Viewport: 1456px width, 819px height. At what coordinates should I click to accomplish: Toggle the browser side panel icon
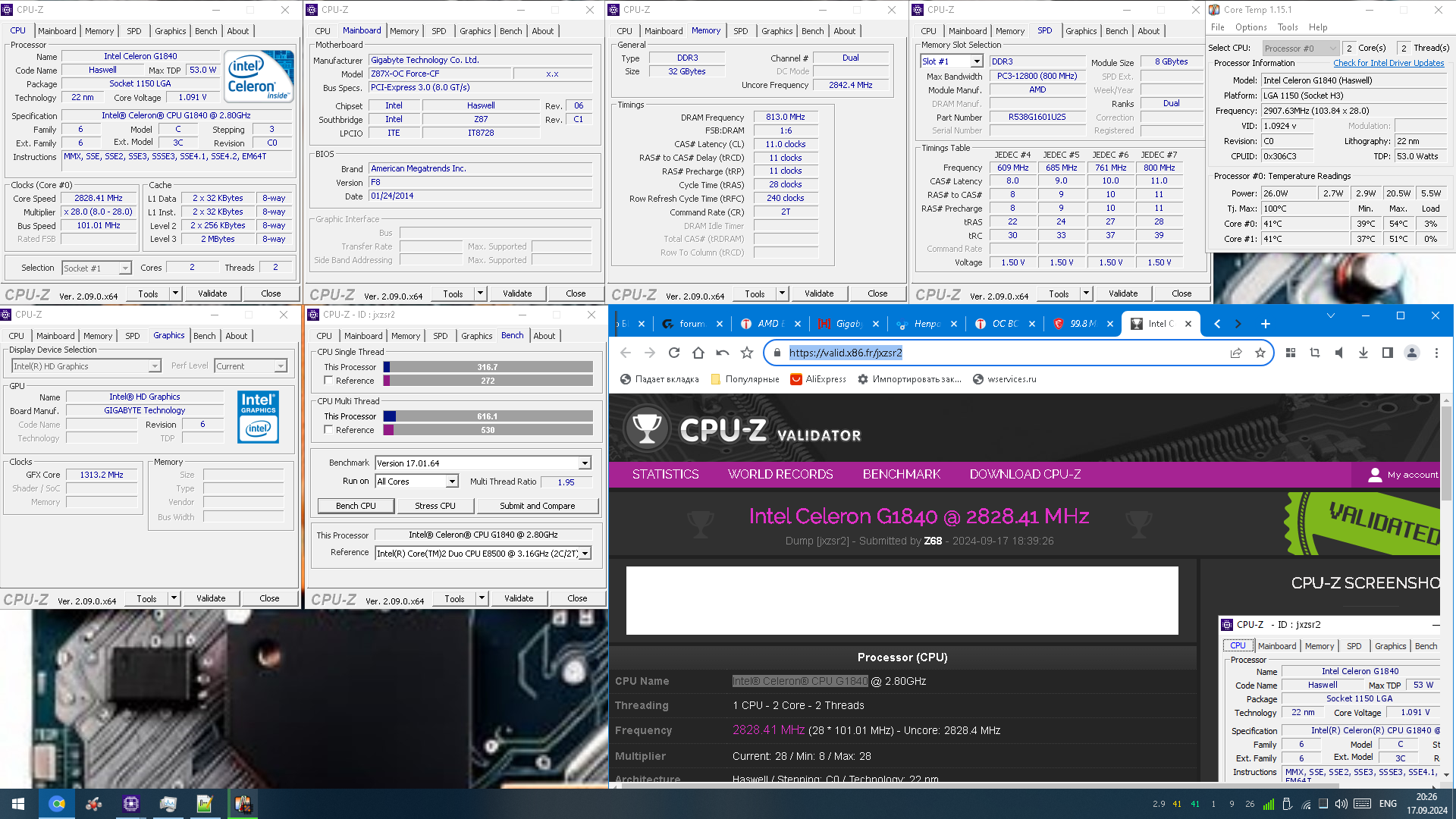click(x=1388, y=353)
